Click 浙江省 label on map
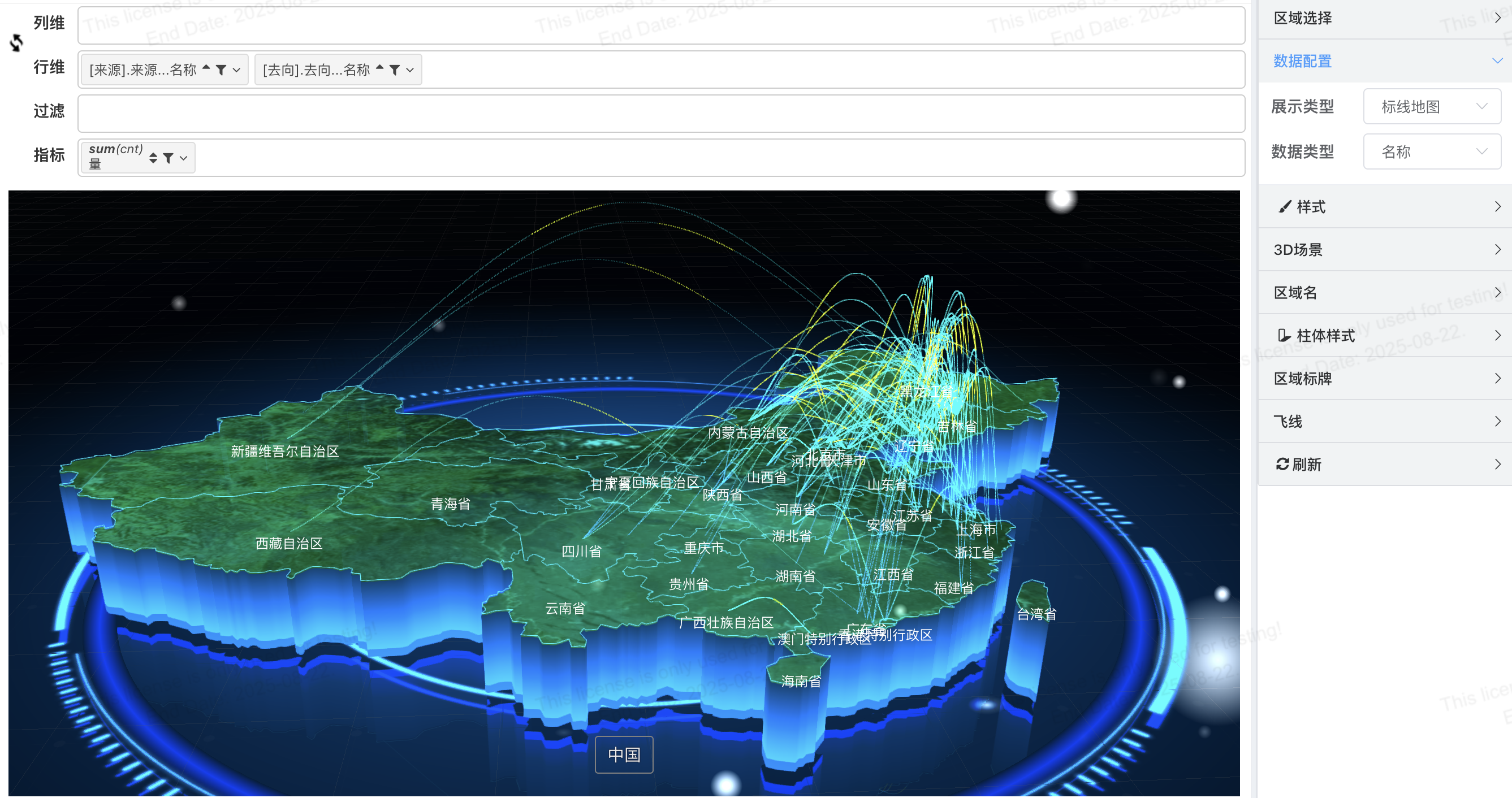 coord(974,552)
